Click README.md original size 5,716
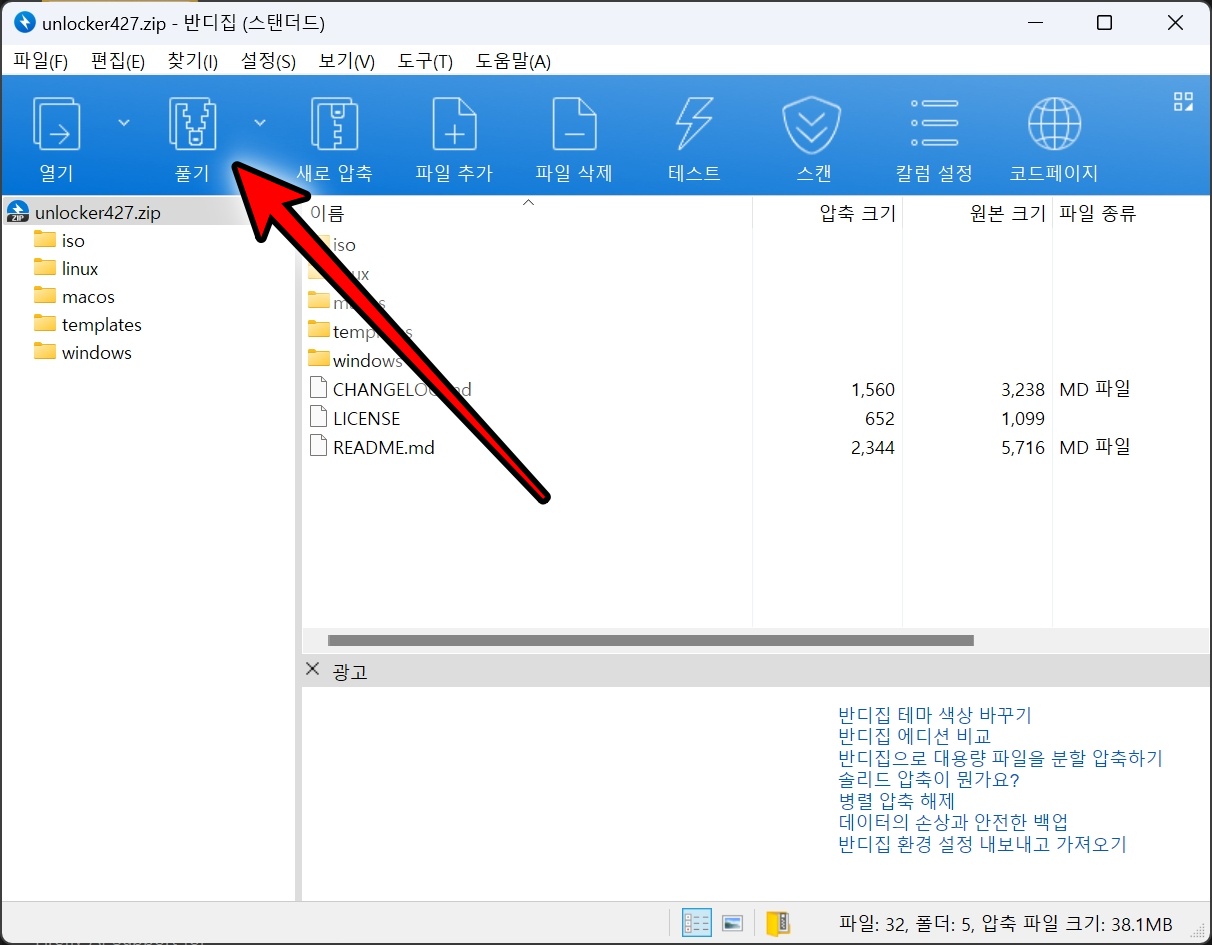The height and width of the screenshot is (945, 1212). [1022, 448]
